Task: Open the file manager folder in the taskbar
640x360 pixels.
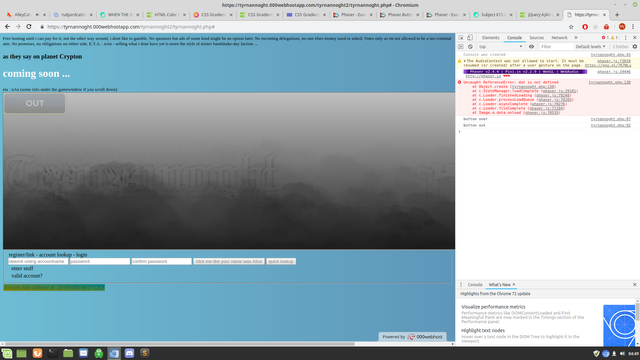Action: (x=68, y=353)
